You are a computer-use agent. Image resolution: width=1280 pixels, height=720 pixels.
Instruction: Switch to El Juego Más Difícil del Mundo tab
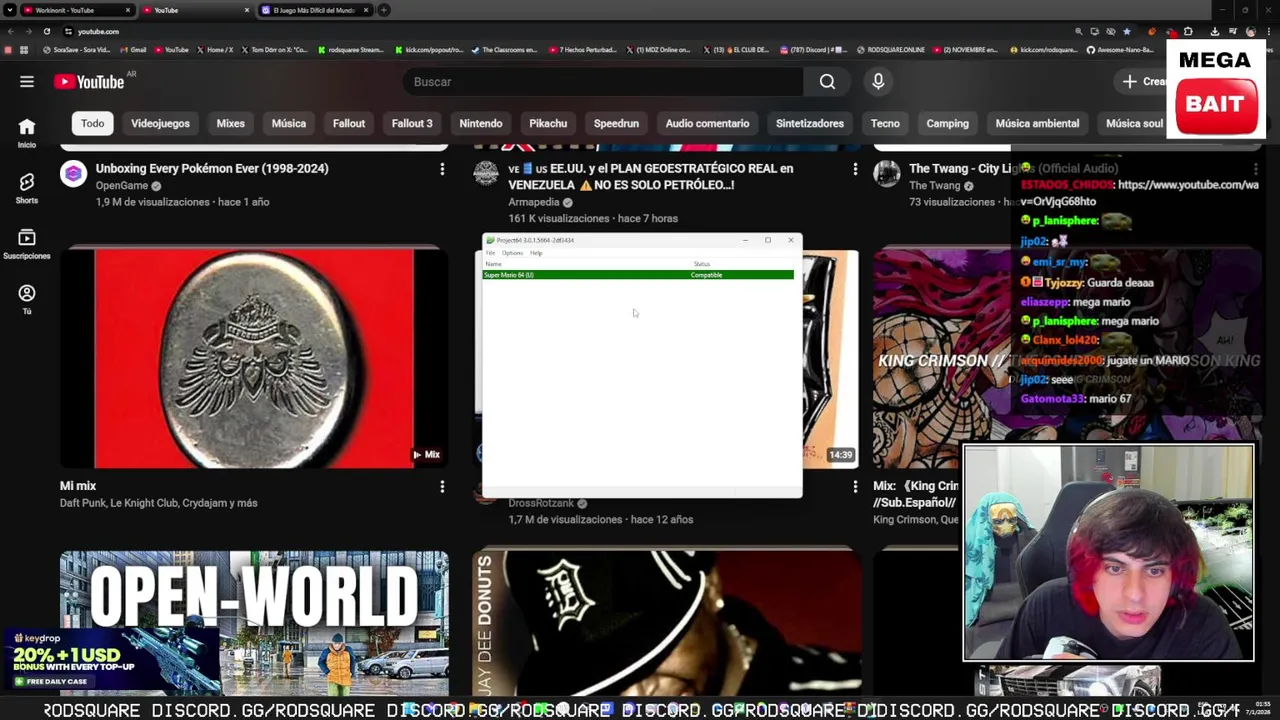pyautogui.click(x=314, y=10)
